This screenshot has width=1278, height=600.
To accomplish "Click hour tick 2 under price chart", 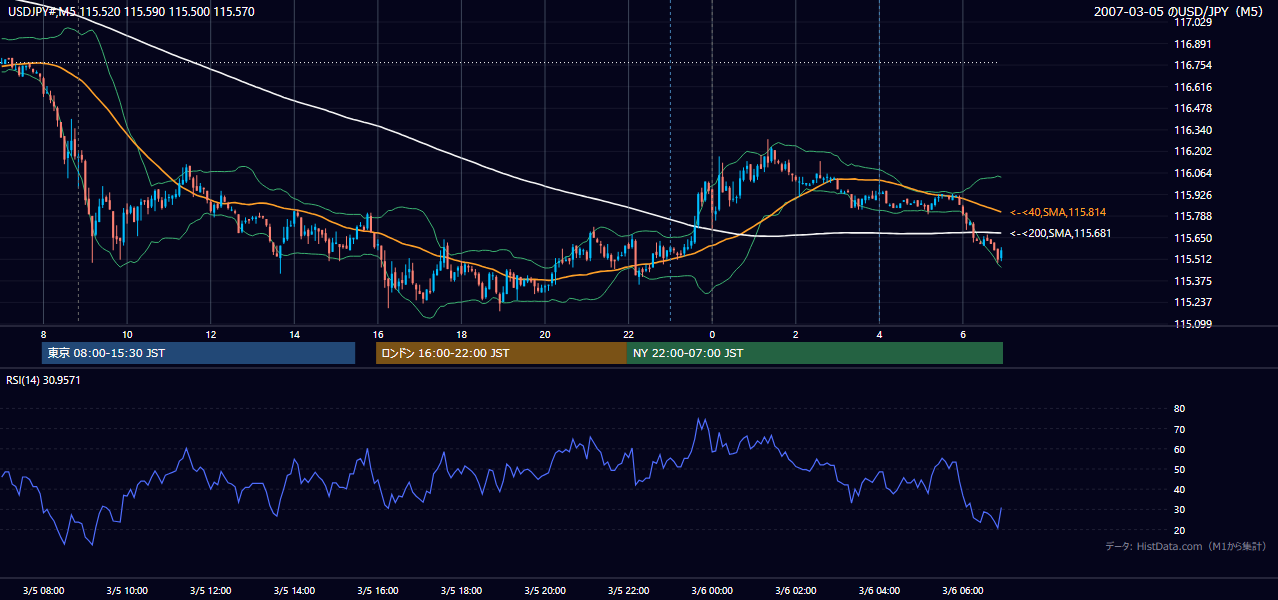I will 796,334.
